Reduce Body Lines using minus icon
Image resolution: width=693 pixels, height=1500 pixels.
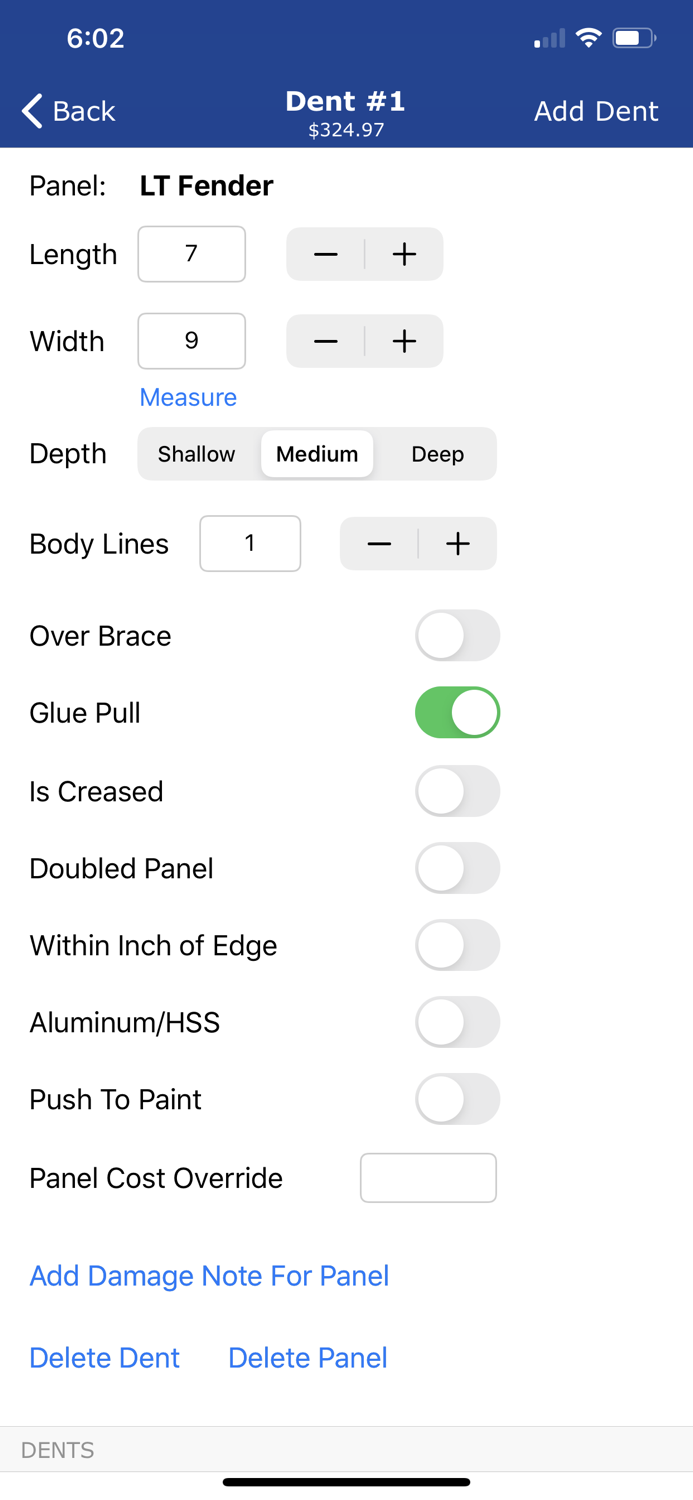(379, 544)
